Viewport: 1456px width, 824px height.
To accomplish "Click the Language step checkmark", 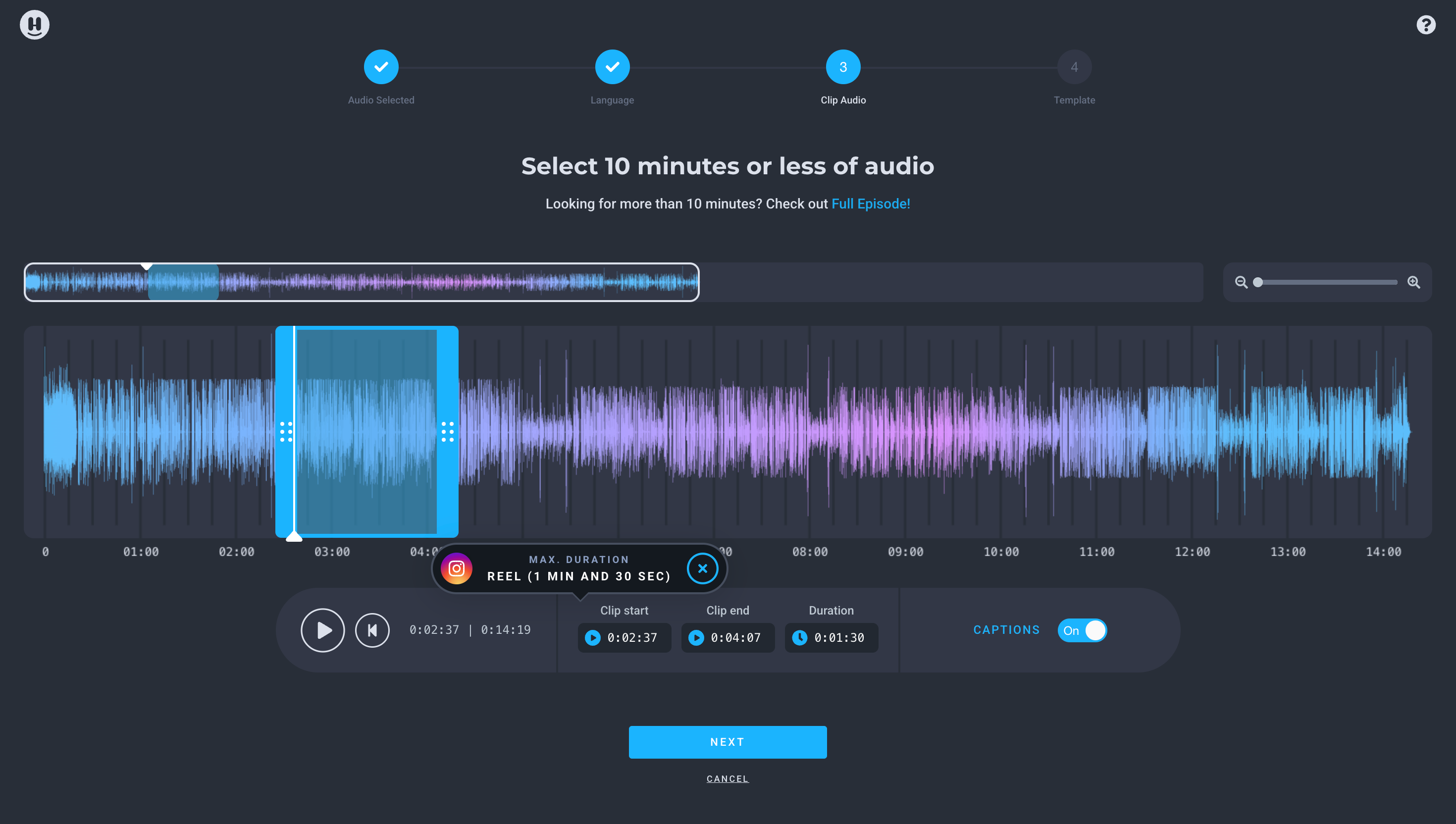I will tap(612, 67).
